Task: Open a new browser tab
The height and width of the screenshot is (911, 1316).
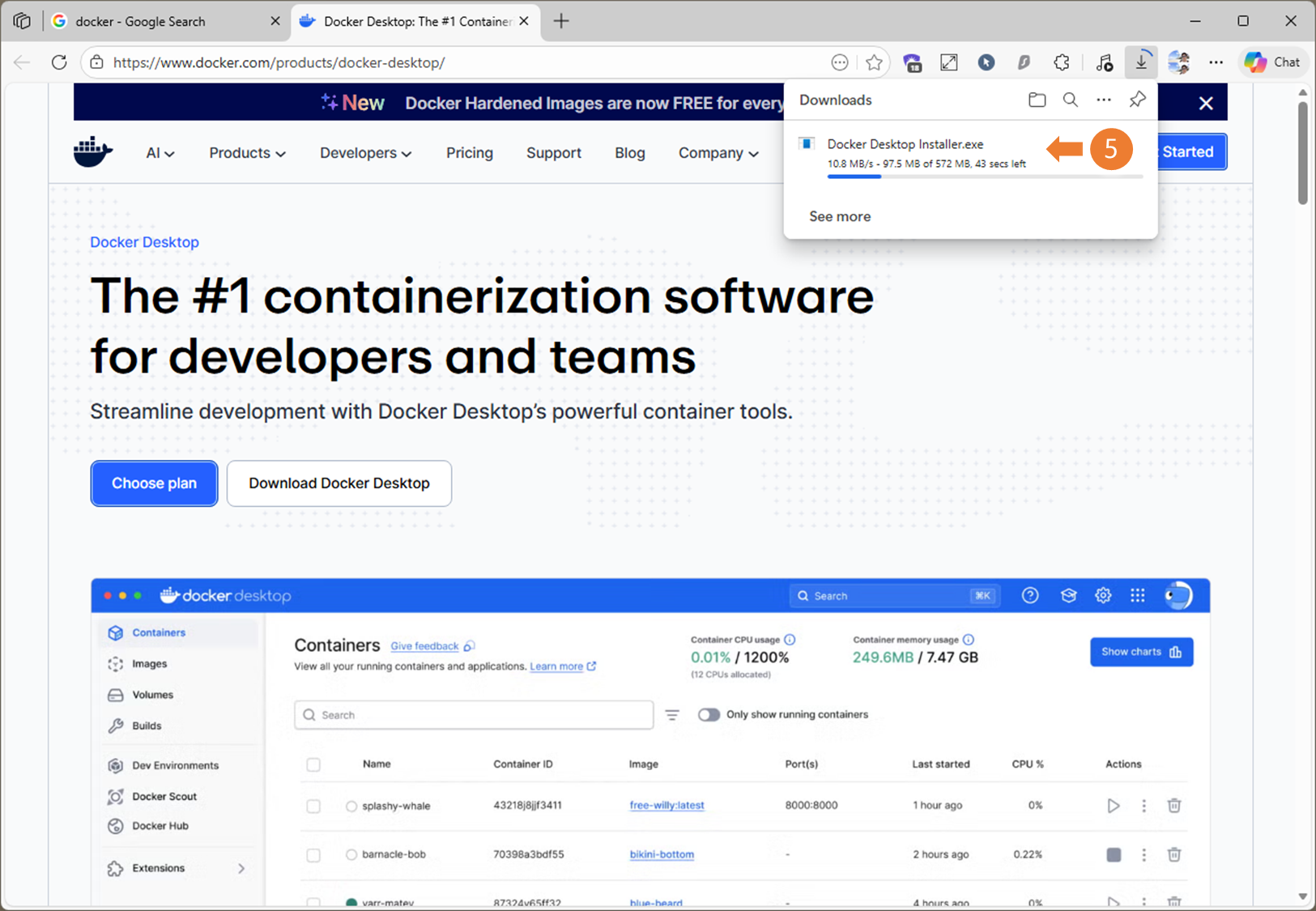Action: point(561,21)
